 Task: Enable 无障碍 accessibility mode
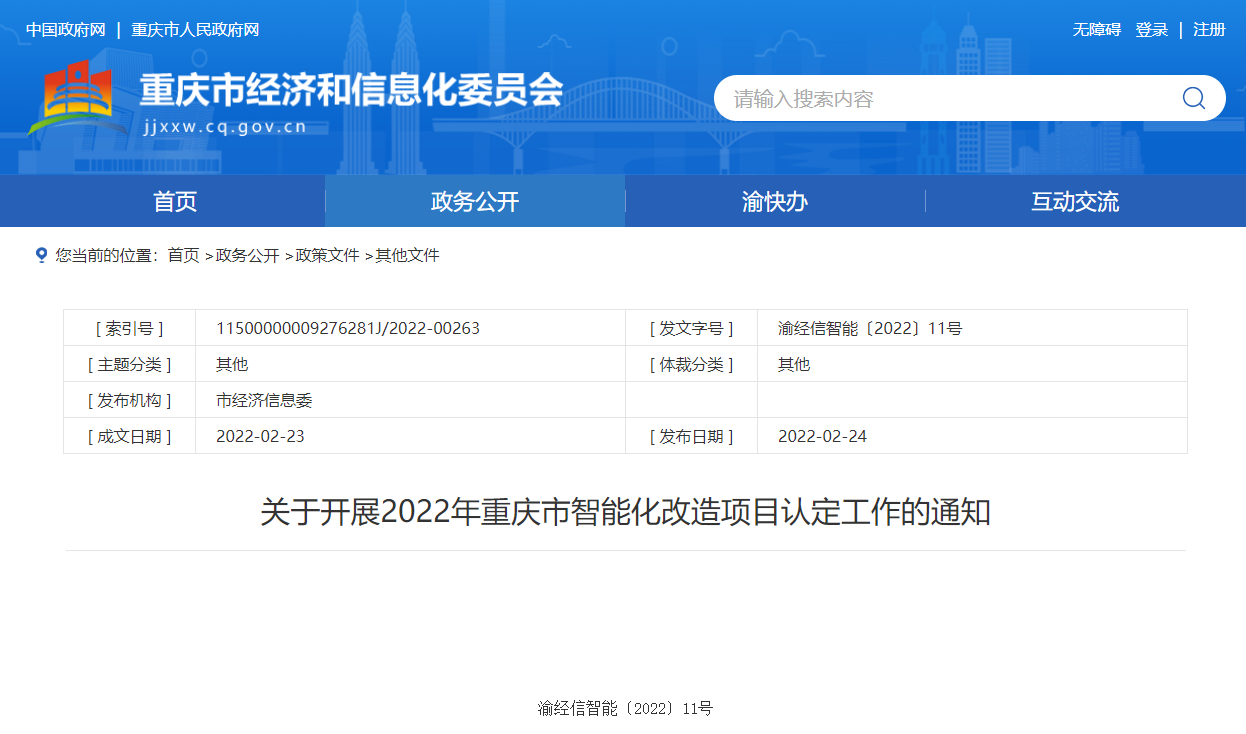click(x=1097, y=30)
